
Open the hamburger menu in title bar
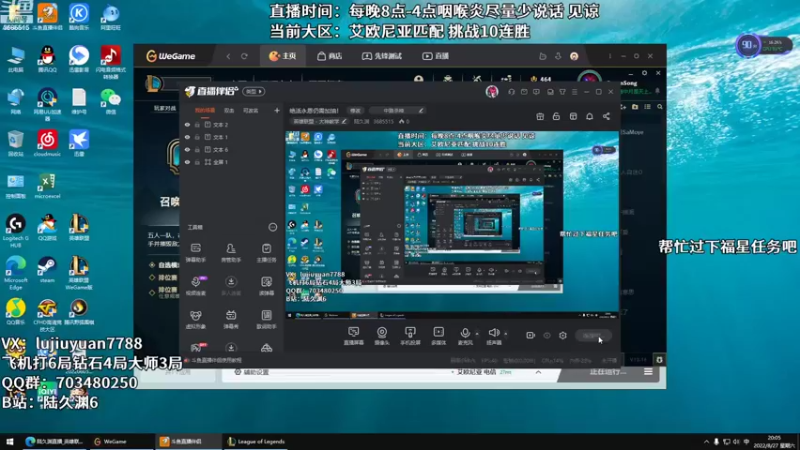pos(574,92)
